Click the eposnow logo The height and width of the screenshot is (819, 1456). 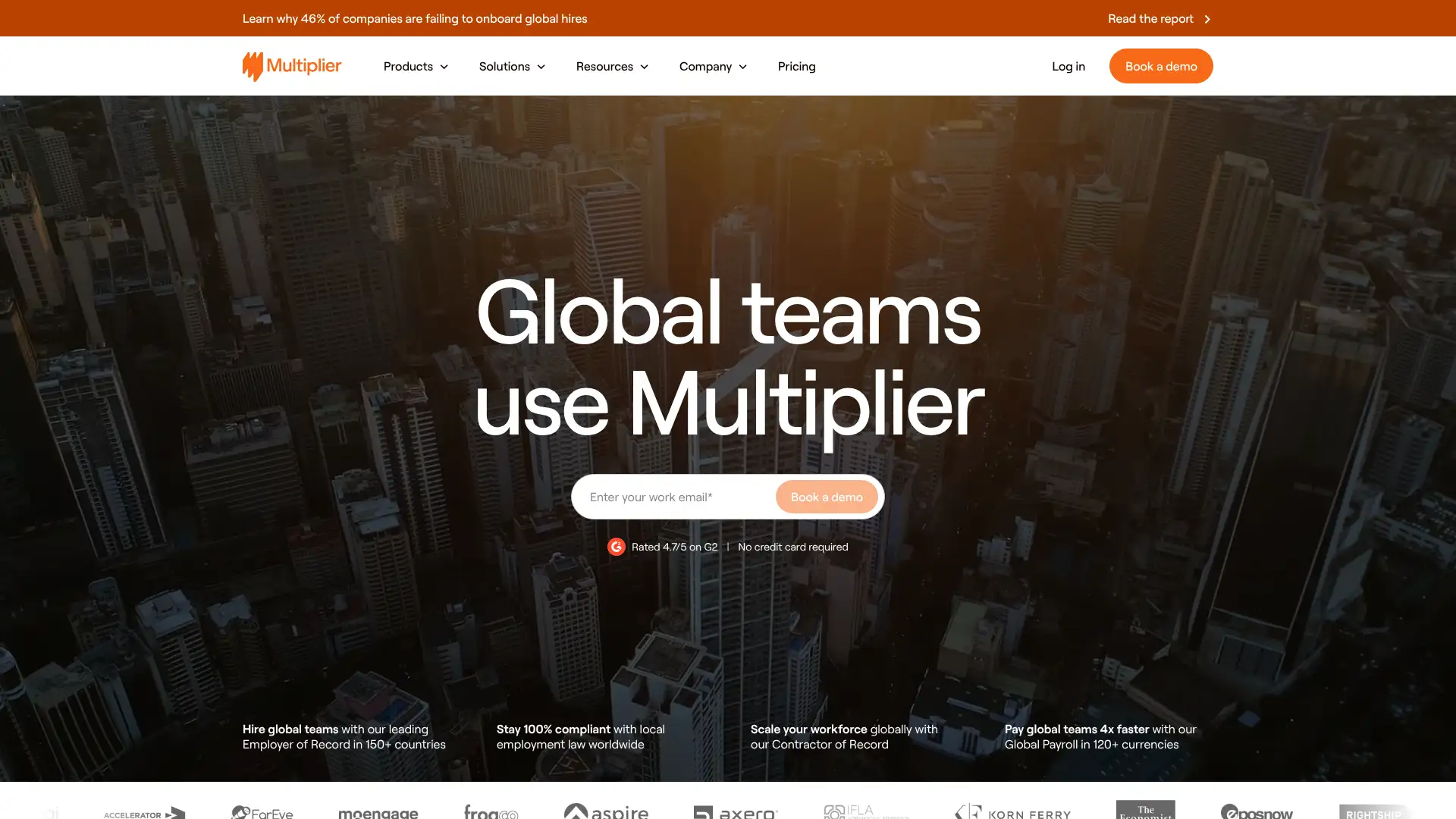point(1257,811)
